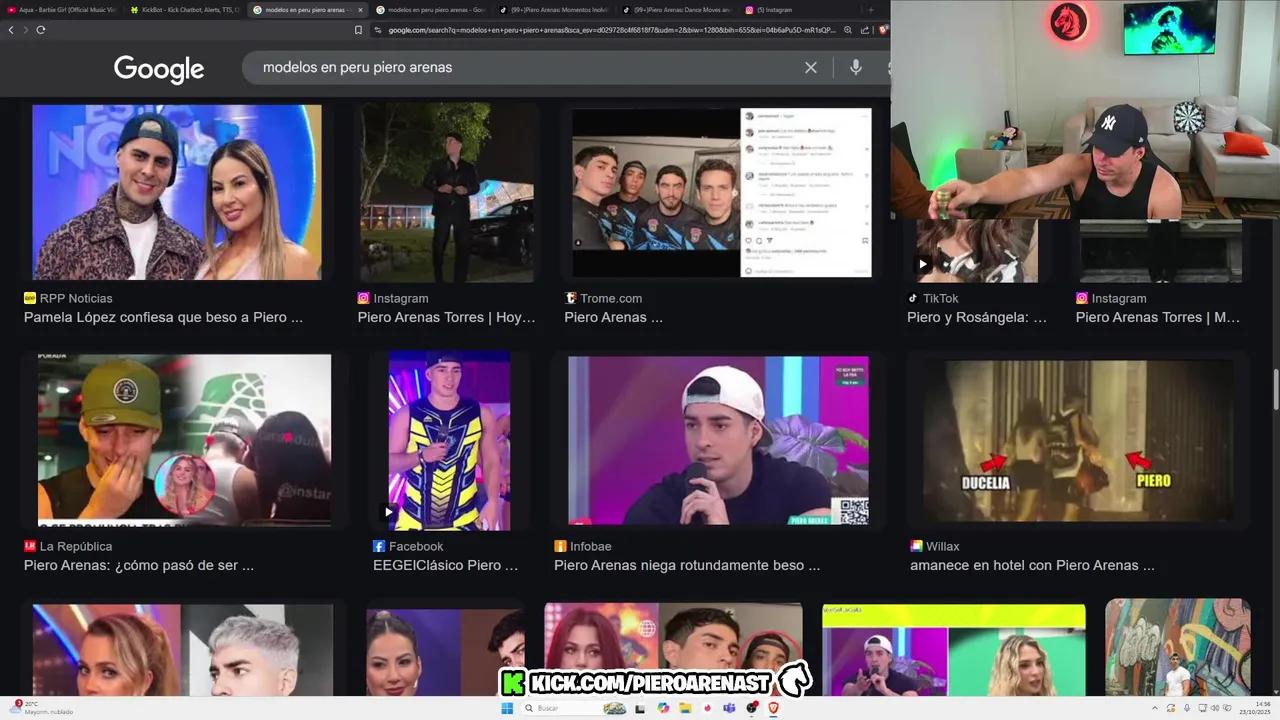Viewport: 1280px width, 720px height.
Task: Open the TikTok Piero y Rosángela video thumbnail
Action: coord(977,251)
